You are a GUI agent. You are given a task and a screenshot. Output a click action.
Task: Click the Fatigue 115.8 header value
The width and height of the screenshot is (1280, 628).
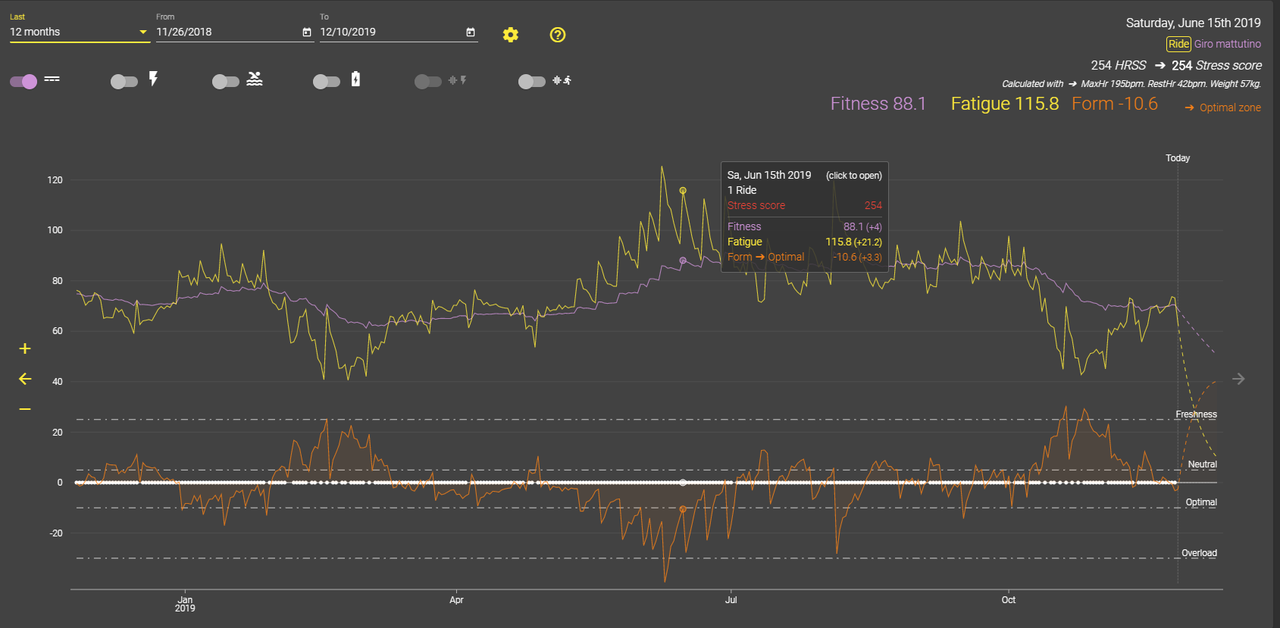1004,104
